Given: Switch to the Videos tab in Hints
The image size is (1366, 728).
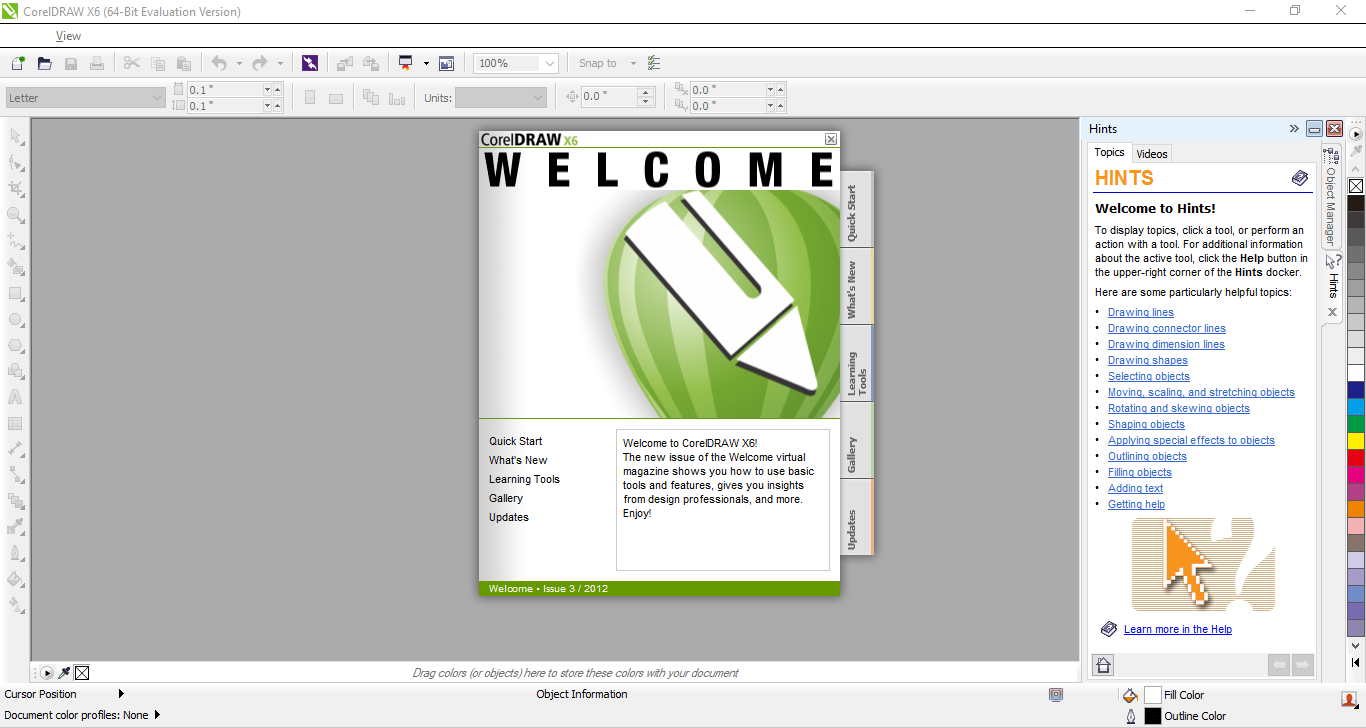Looking at the screenshot, I should click(1152, 154).
